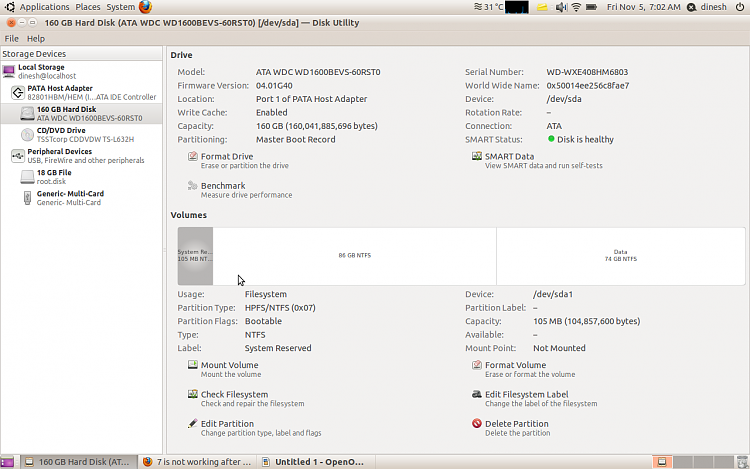Click the Master Boot Record value

(295, 140)
